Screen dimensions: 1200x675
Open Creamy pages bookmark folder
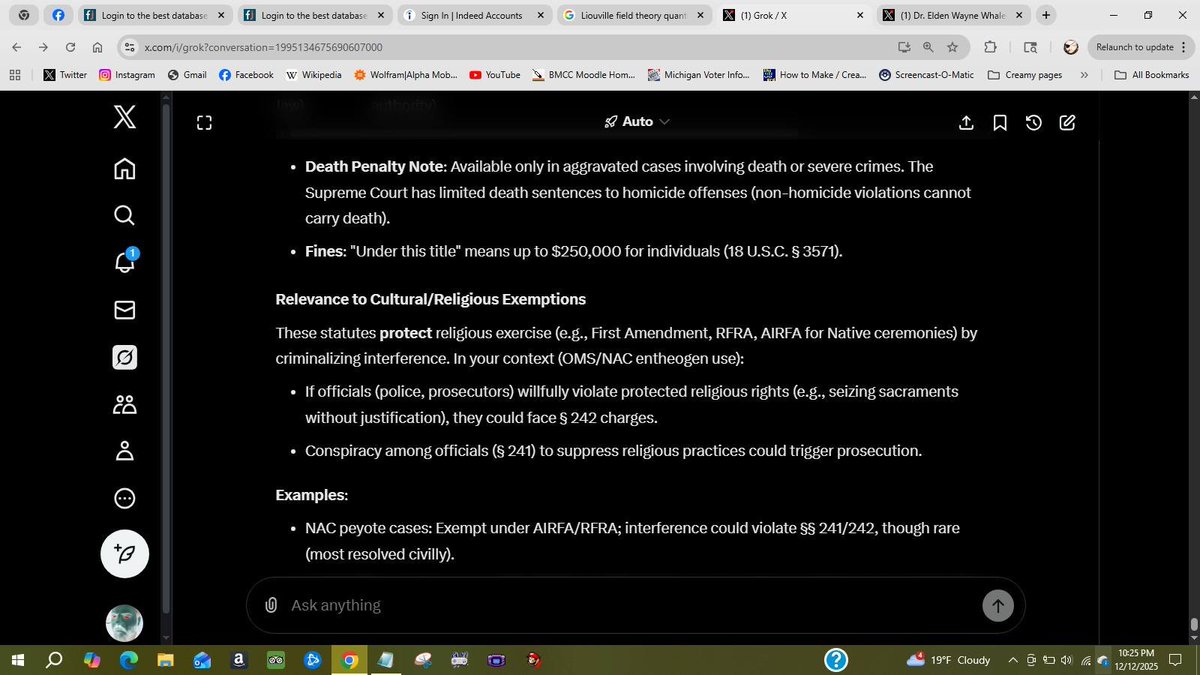tap(1024, 75)
